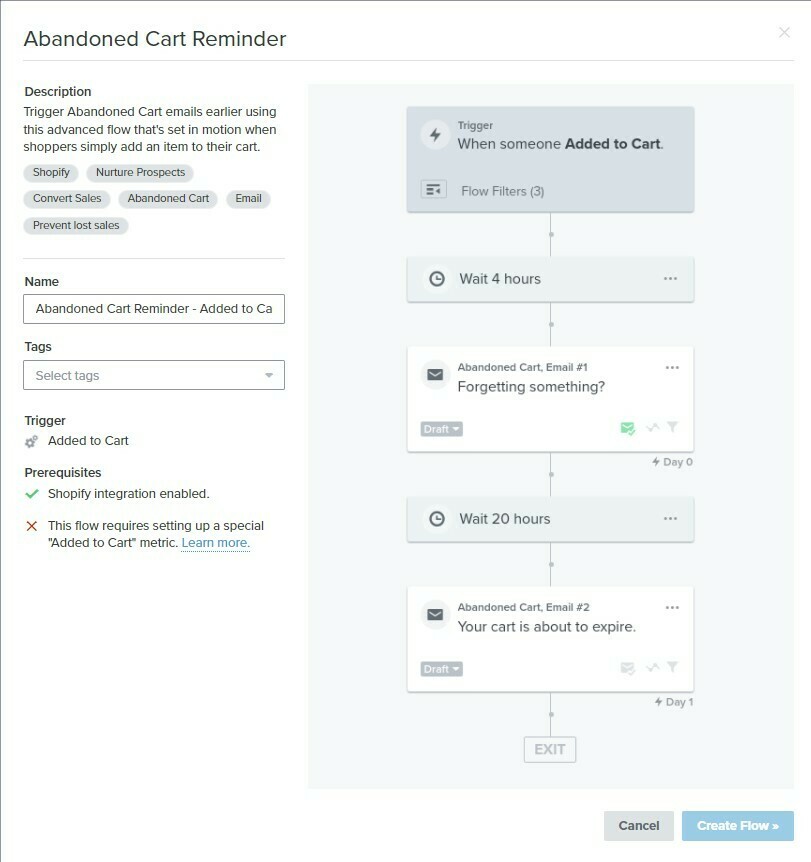Click the Flow Filters list icon
Screen dimensions: 811x862
point(433,190)
